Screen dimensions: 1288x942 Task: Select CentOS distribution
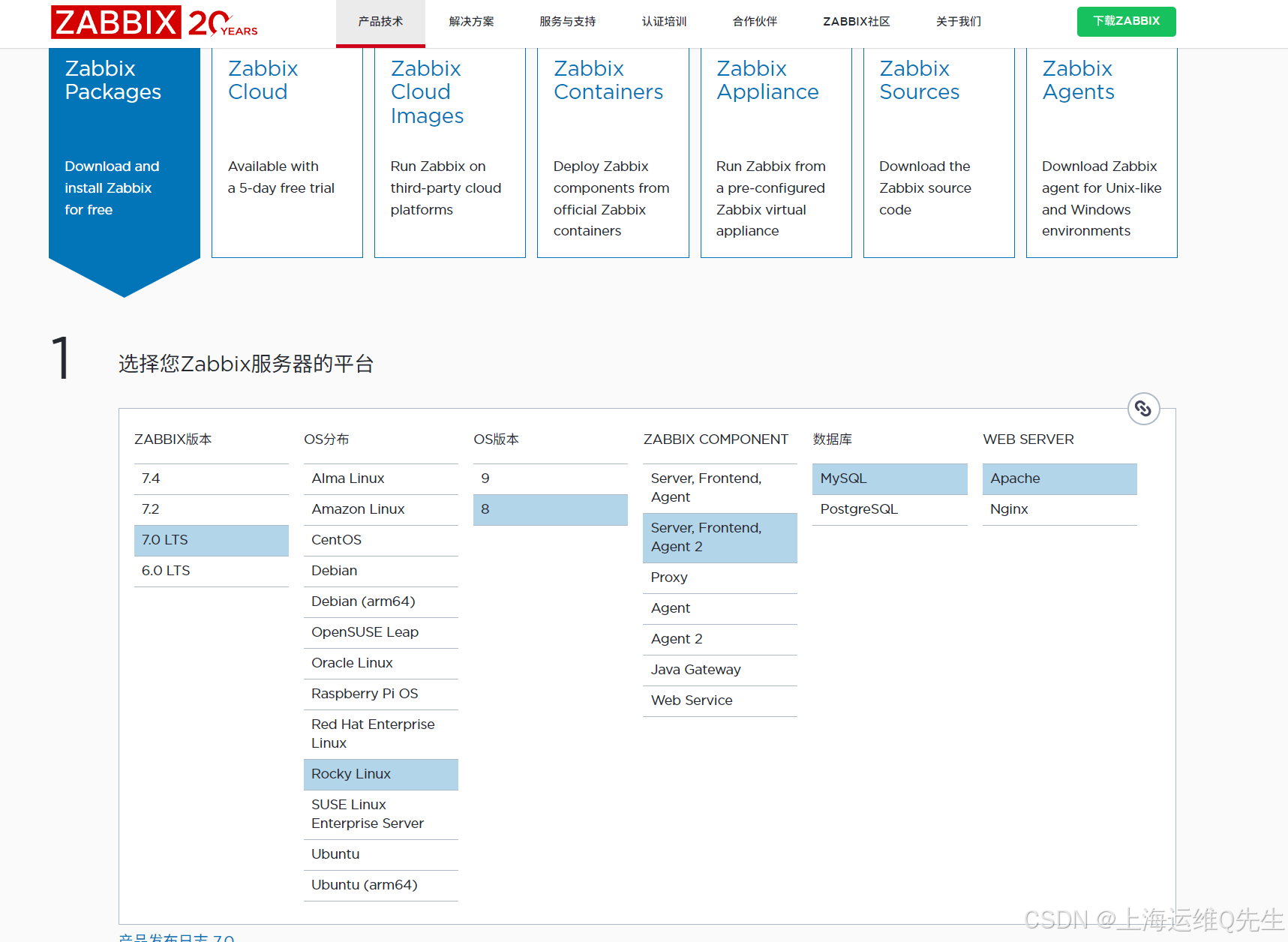click(381, 540)
